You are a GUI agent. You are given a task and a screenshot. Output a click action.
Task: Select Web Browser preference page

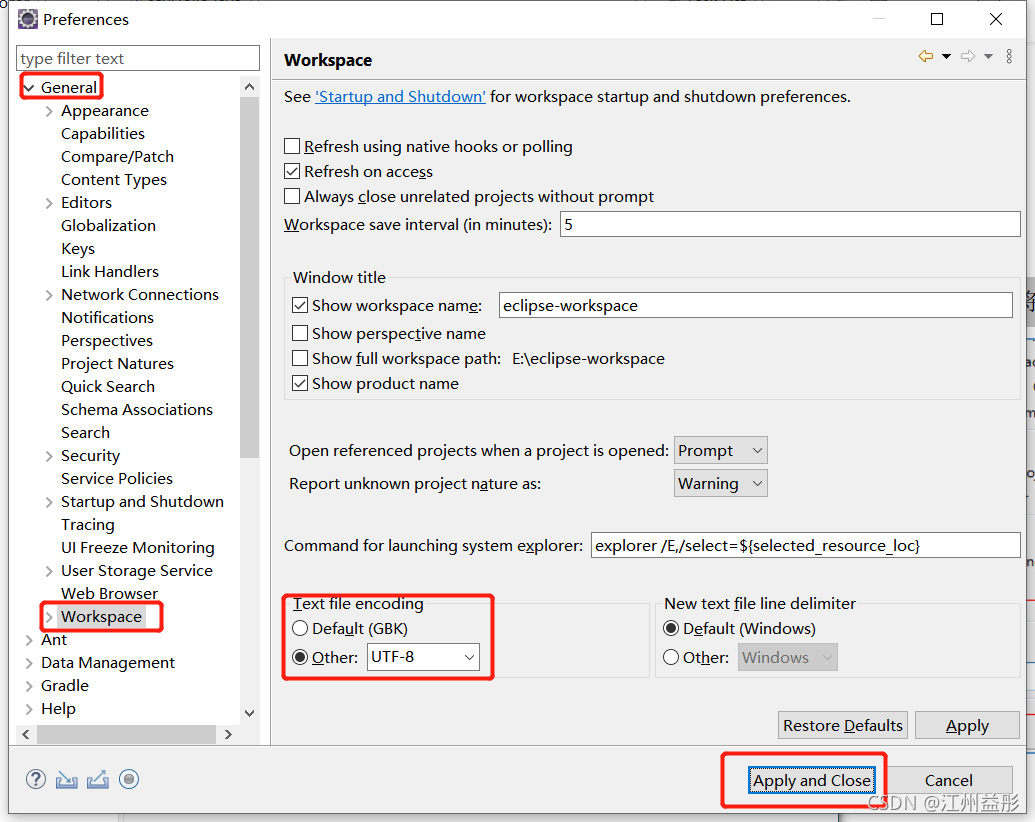tap(110, 593)
